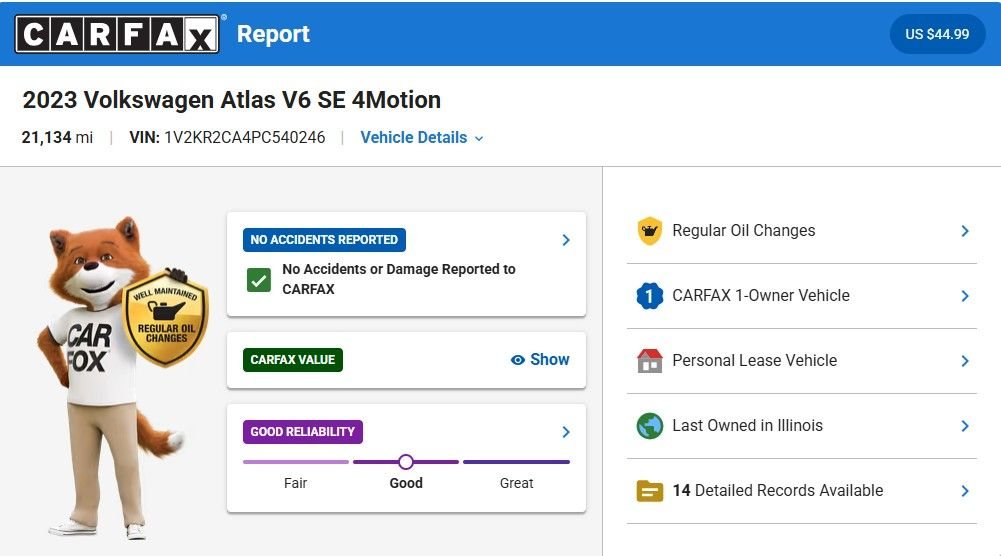Click the green checkmark for no accidents
1001x556 pixels.
click(x=259, y=280)
